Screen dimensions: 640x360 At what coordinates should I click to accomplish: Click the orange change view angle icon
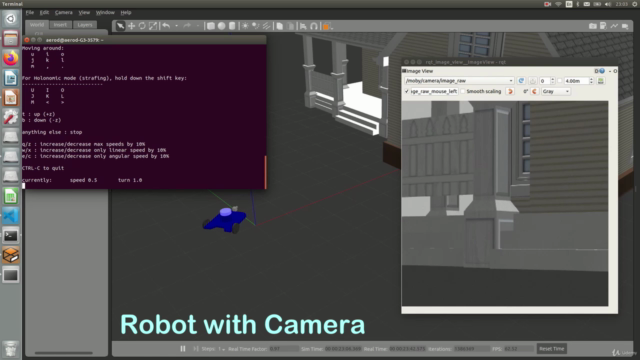pos(326,27)
